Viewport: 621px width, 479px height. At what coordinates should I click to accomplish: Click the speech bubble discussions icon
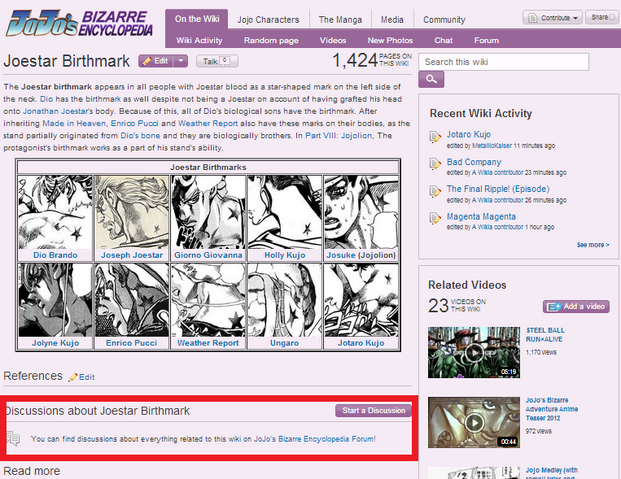coord(13,439)
